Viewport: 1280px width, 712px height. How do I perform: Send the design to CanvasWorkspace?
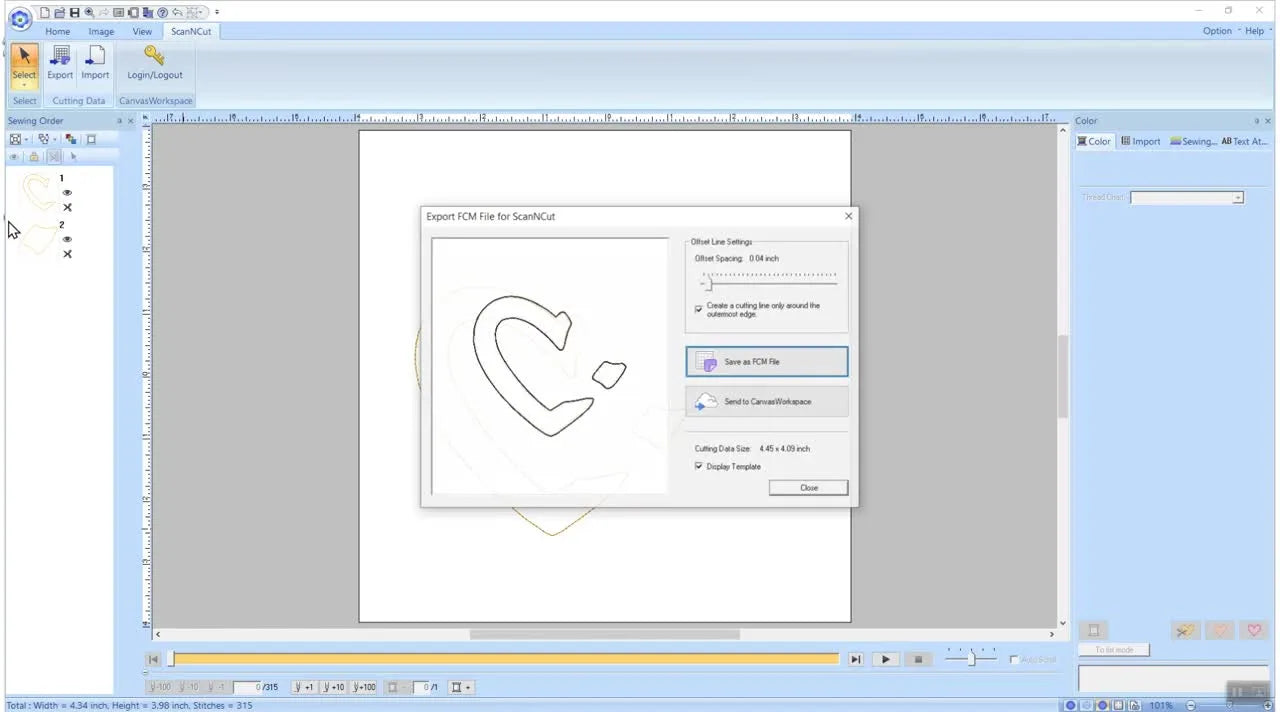coord(766,401)
